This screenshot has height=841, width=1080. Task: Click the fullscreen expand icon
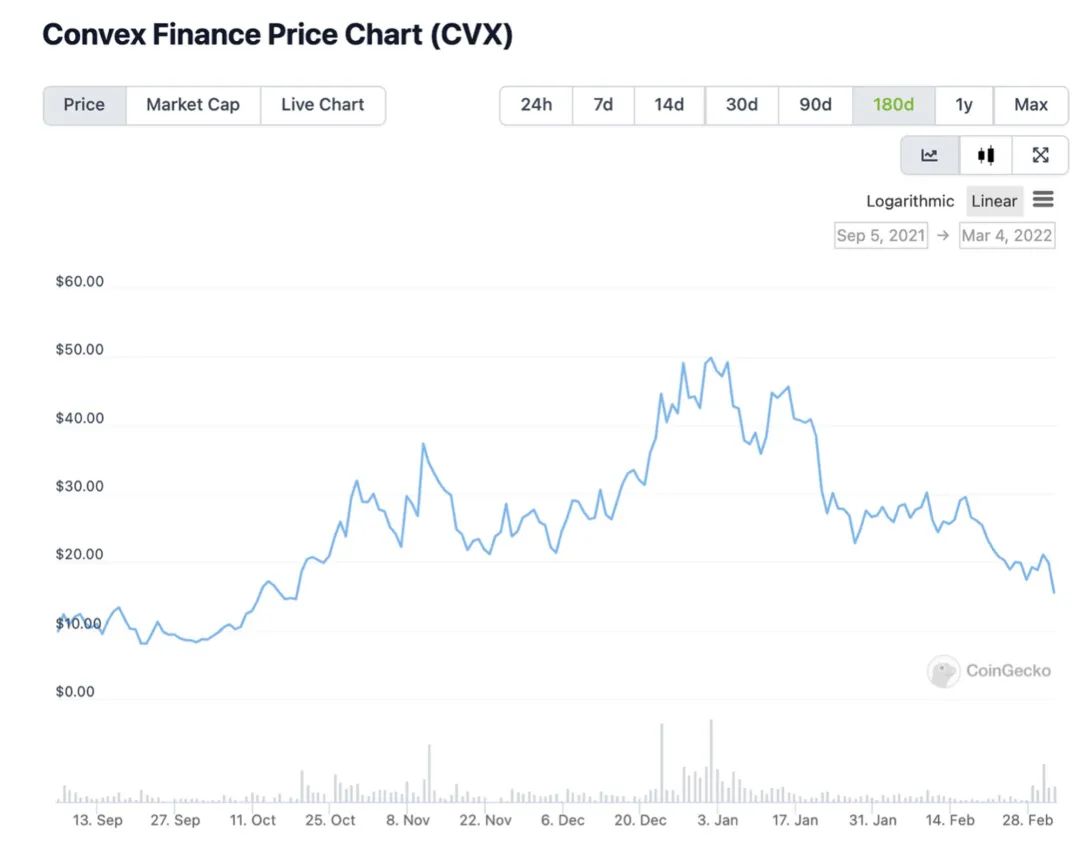point(1040,155)
